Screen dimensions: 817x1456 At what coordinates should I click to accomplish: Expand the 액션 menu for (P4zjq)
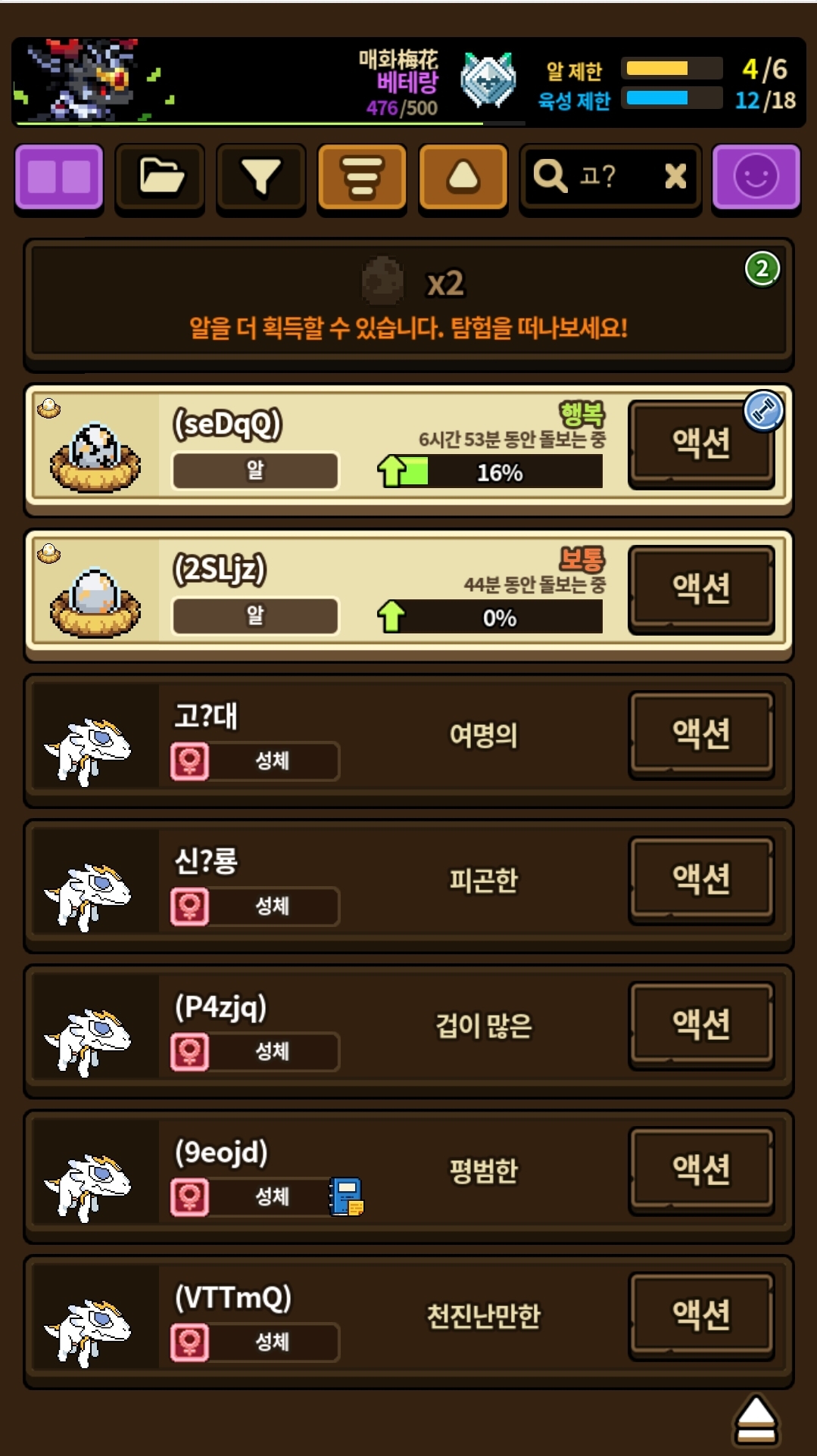point(702,1025)
